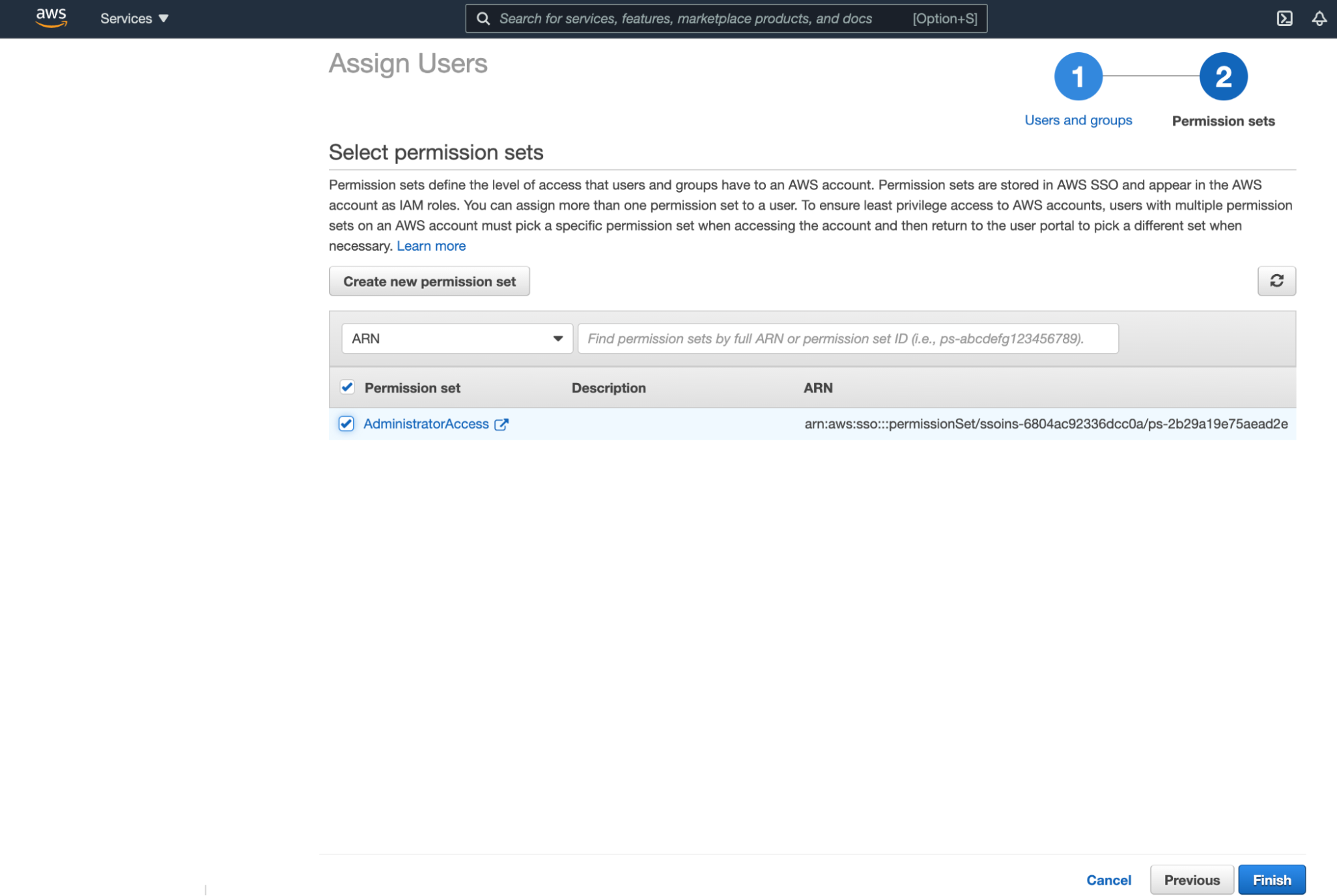The width and height of the screenshot is (1337, 896).
Task: Open CloudShell from the top navigation bar
Action: (x=1285, y=19)
